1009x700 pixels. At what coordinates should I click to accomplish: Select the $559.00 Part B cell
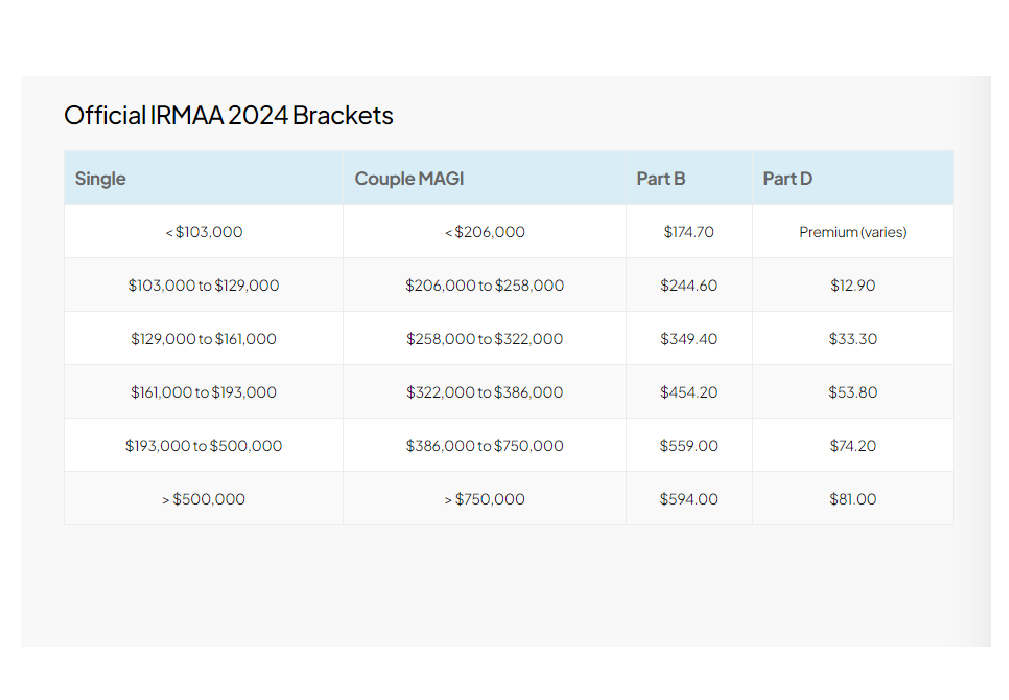click(x=689, y=446)
